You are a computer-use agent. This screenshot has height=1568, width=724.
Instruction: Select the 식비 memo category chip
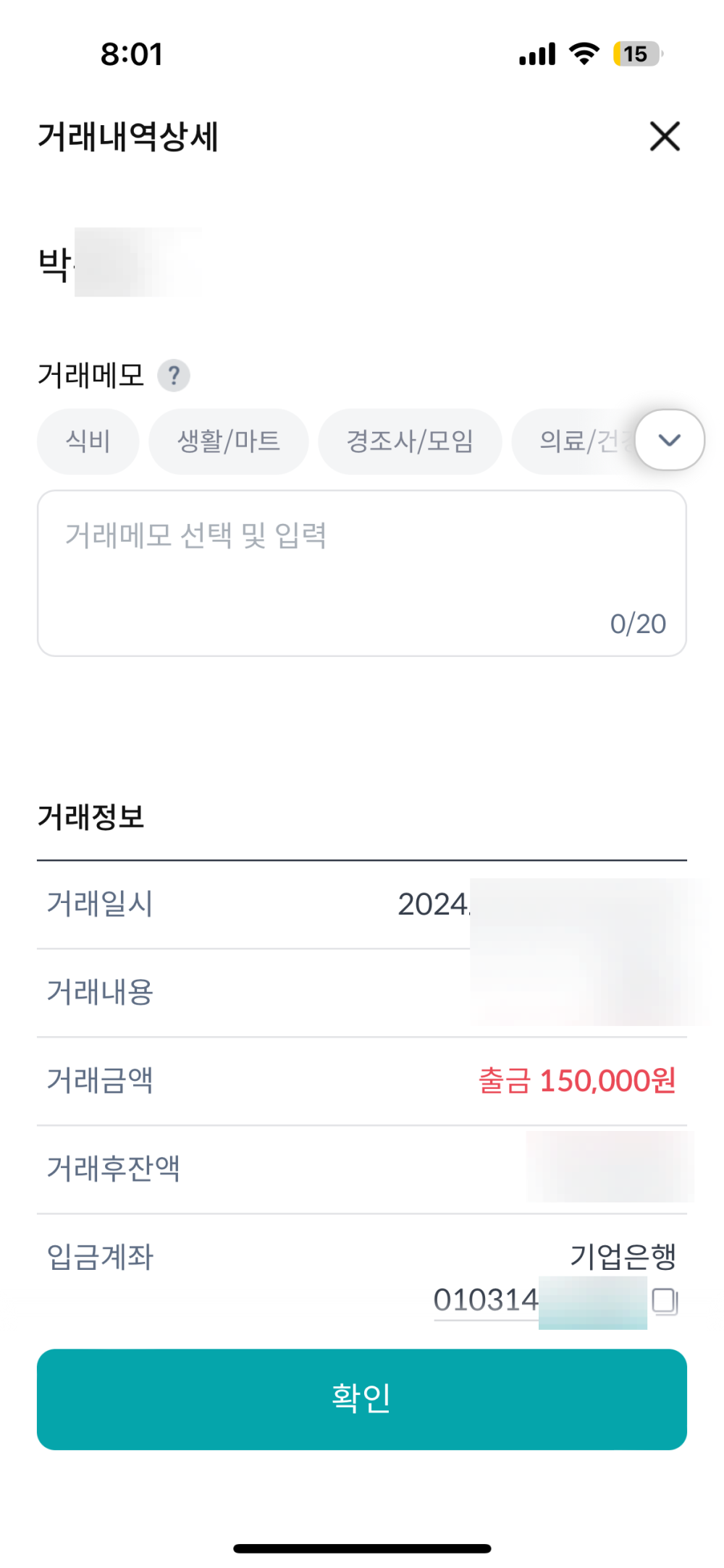coord(88,441)
